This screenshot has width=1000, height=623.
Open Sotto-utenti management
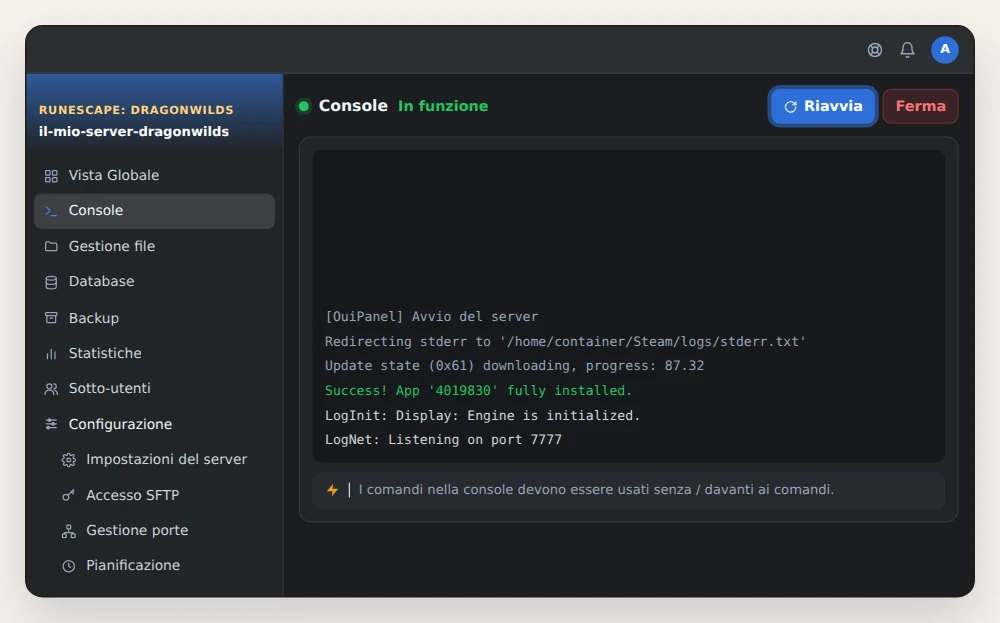[x=154, y=388]
